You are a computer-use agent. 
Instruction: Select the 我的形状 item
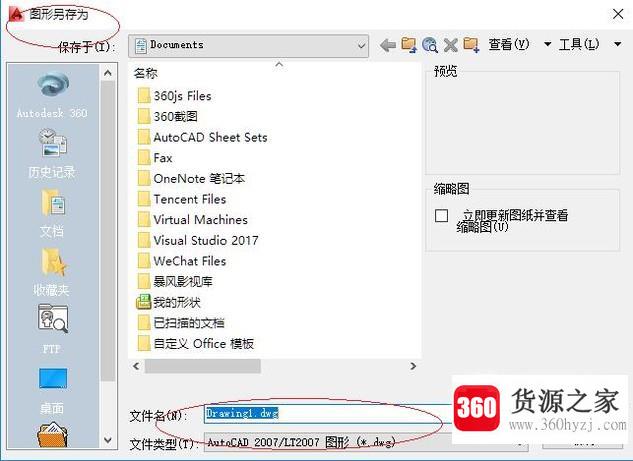[169, 302]
